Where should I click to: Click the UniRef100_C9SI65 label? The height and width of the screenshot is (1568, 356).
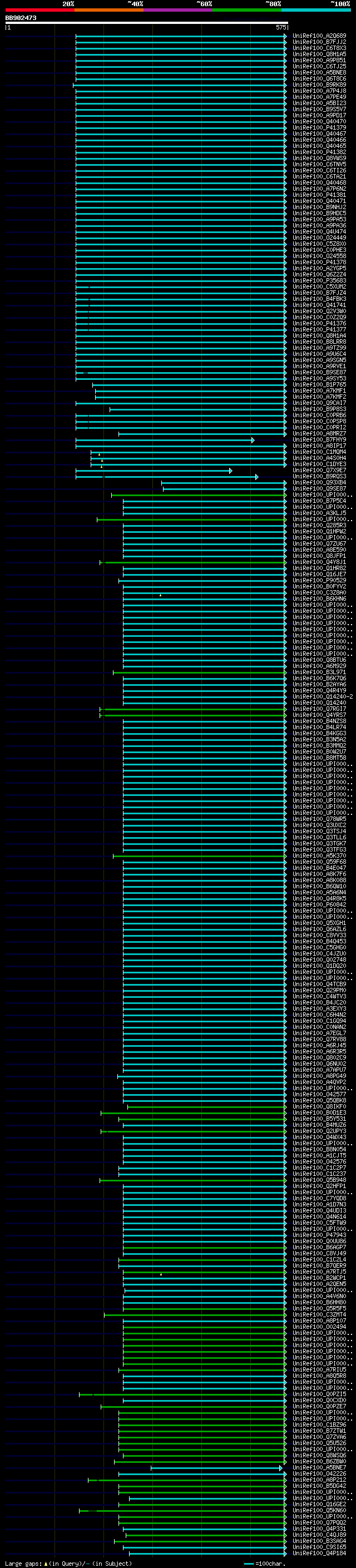click(x=319, y=1547)
